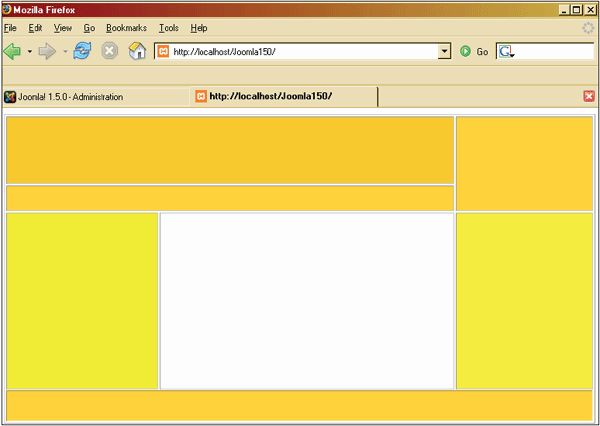Image resolution: width=600 pixels, height=426 pixels.
Task: Open the View menu
Action: (63, 28)
